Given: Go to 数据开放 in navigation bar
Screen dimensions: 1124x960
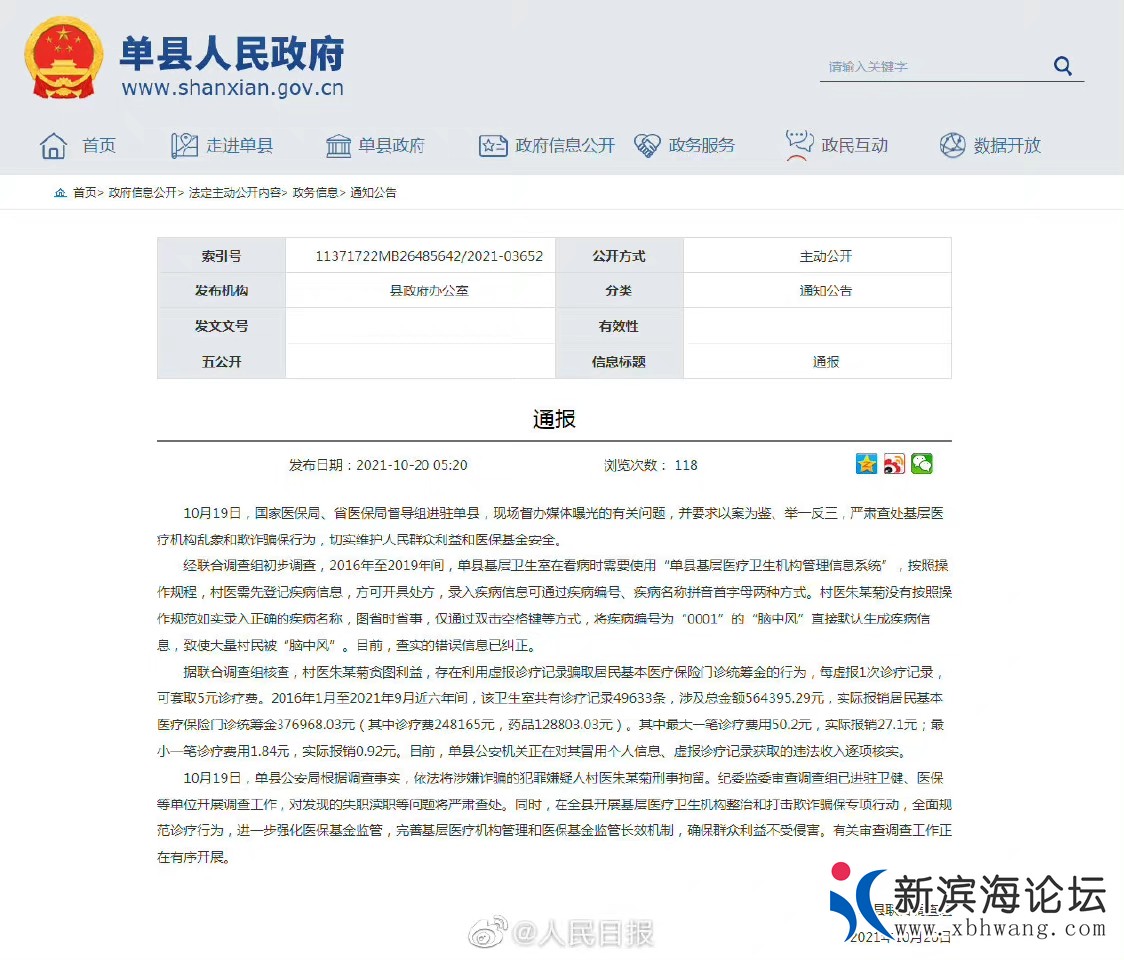Looking at the screenshot, I should click(x=1007, y=146).
